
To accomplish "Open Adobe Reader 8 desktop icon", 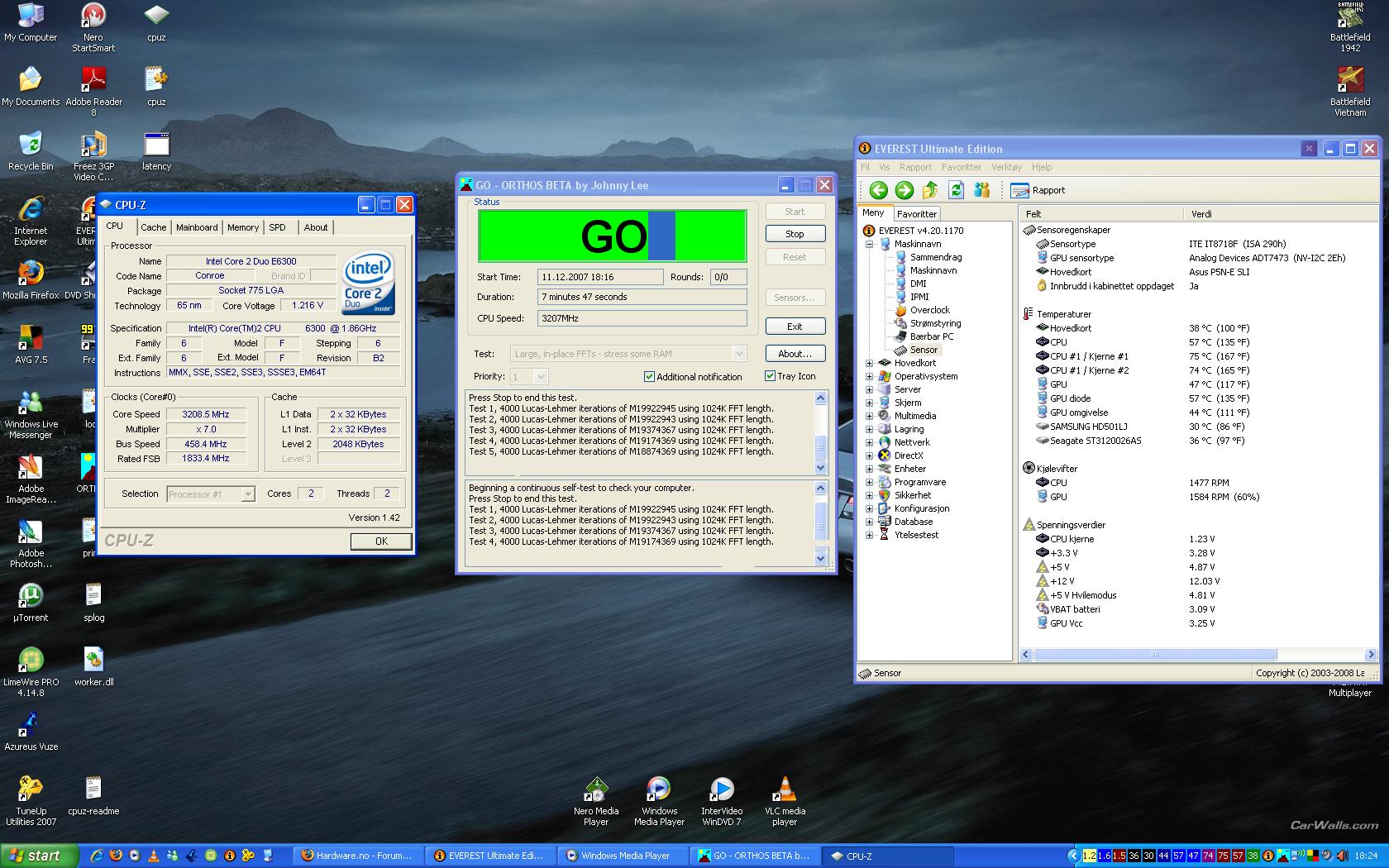I will coord(93,92).
